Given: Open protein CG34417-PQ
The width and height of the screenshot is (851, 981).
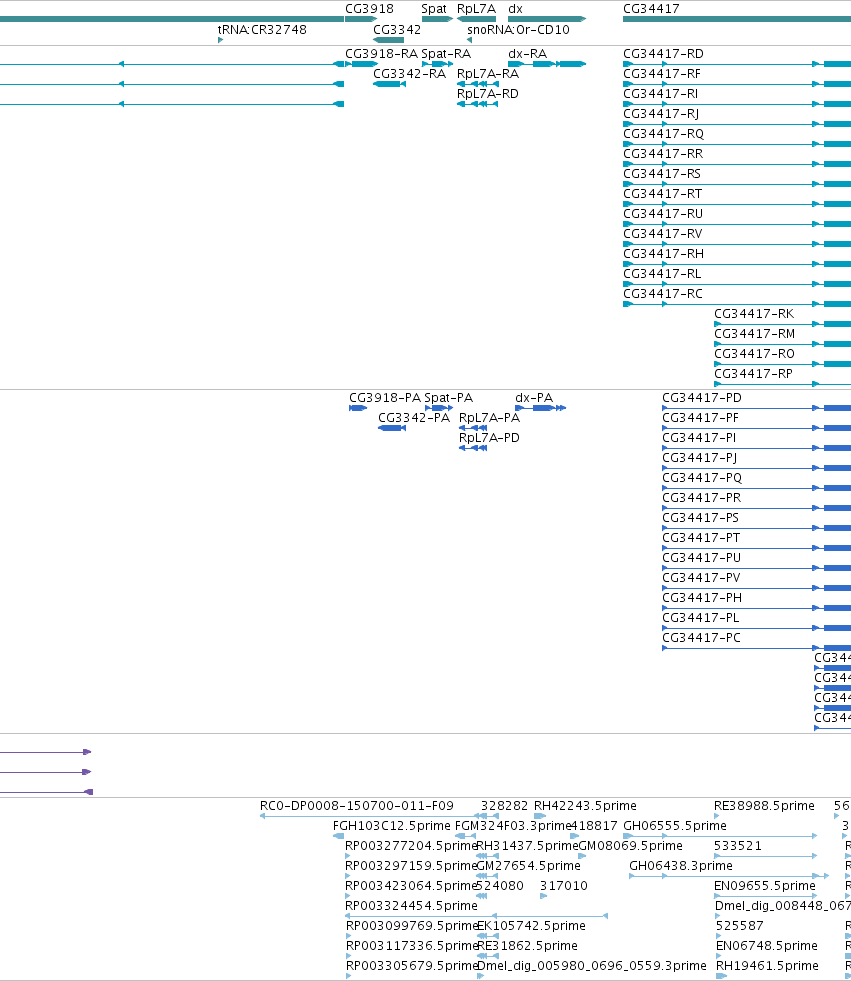Looking at the screenshot, I should pyautogui.click(x=701, y=478).
